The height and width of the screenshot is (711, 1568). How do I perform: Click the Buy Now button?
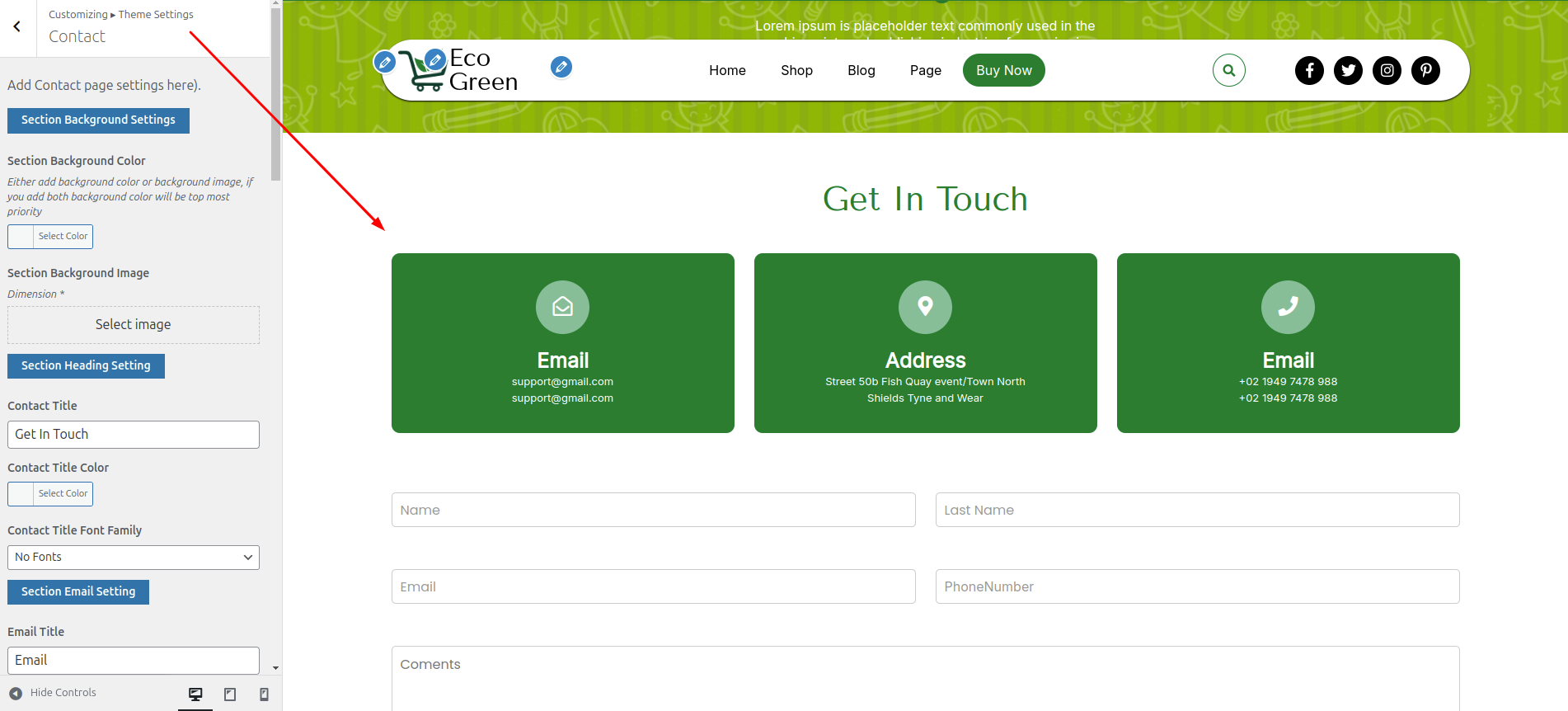pos(1003,70)
